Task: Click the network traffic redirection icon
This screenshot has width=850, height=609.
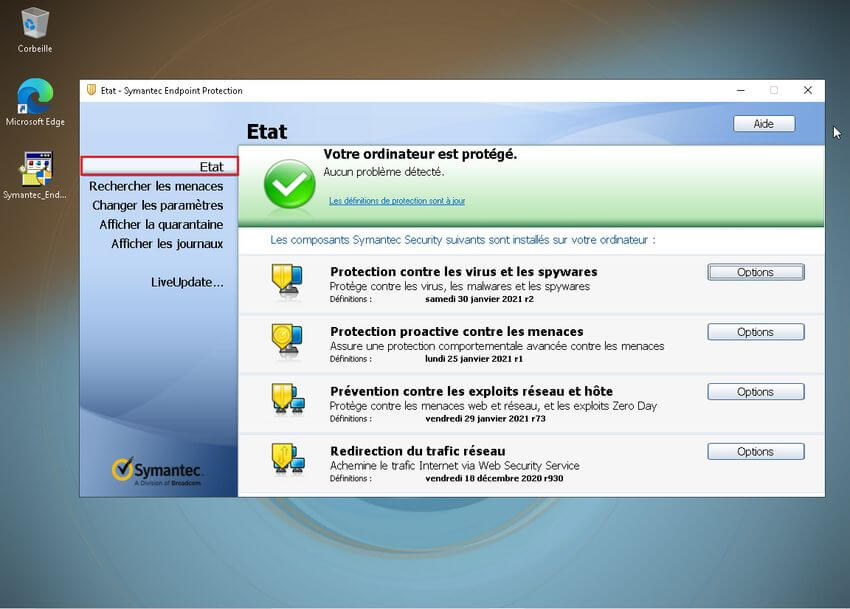Action: tap(288, 459)
